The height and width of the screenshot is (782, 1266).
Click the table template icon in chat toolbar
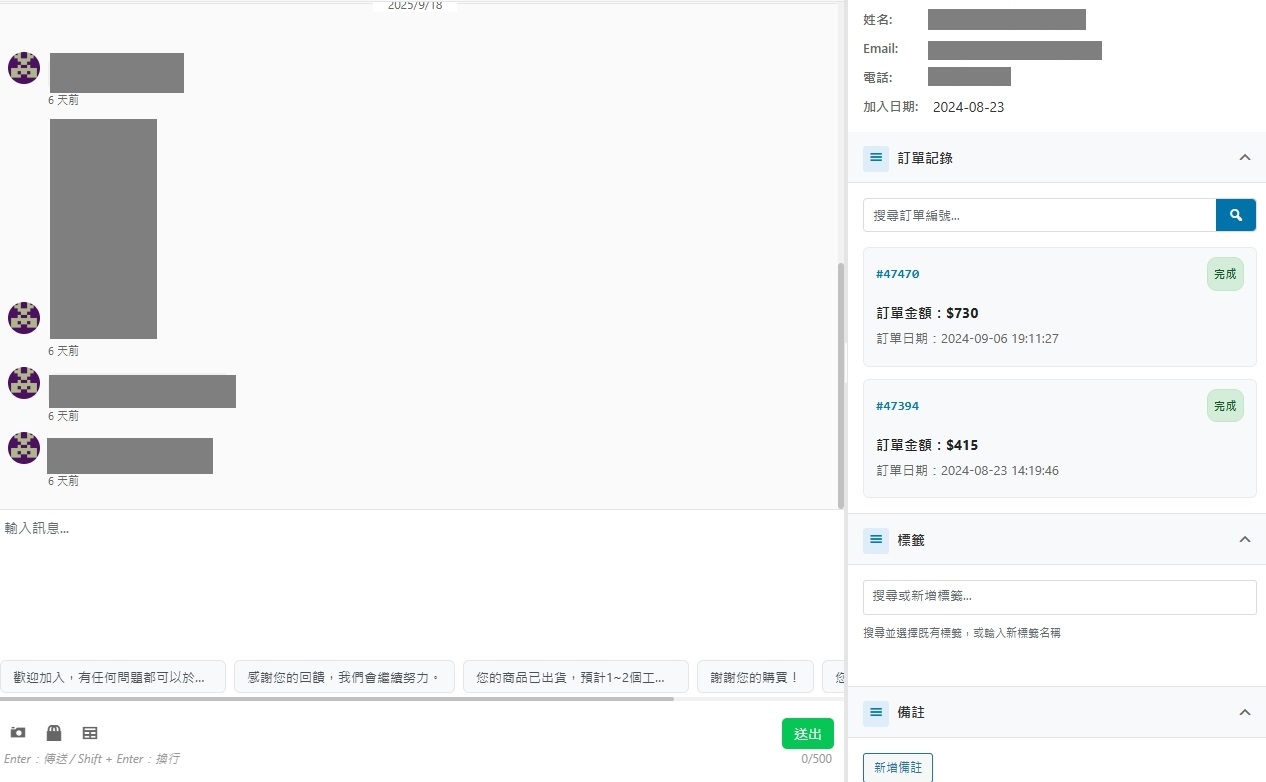[90, 733]
